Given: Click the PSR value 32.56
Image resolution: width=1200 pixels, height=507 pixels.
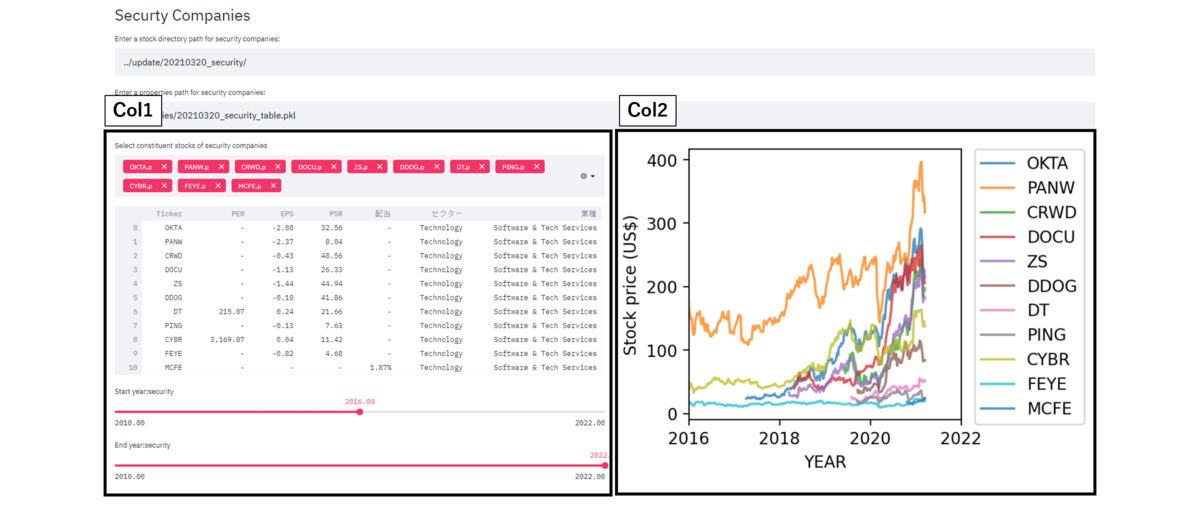Looking at the screenshot, I should point(332,228).
